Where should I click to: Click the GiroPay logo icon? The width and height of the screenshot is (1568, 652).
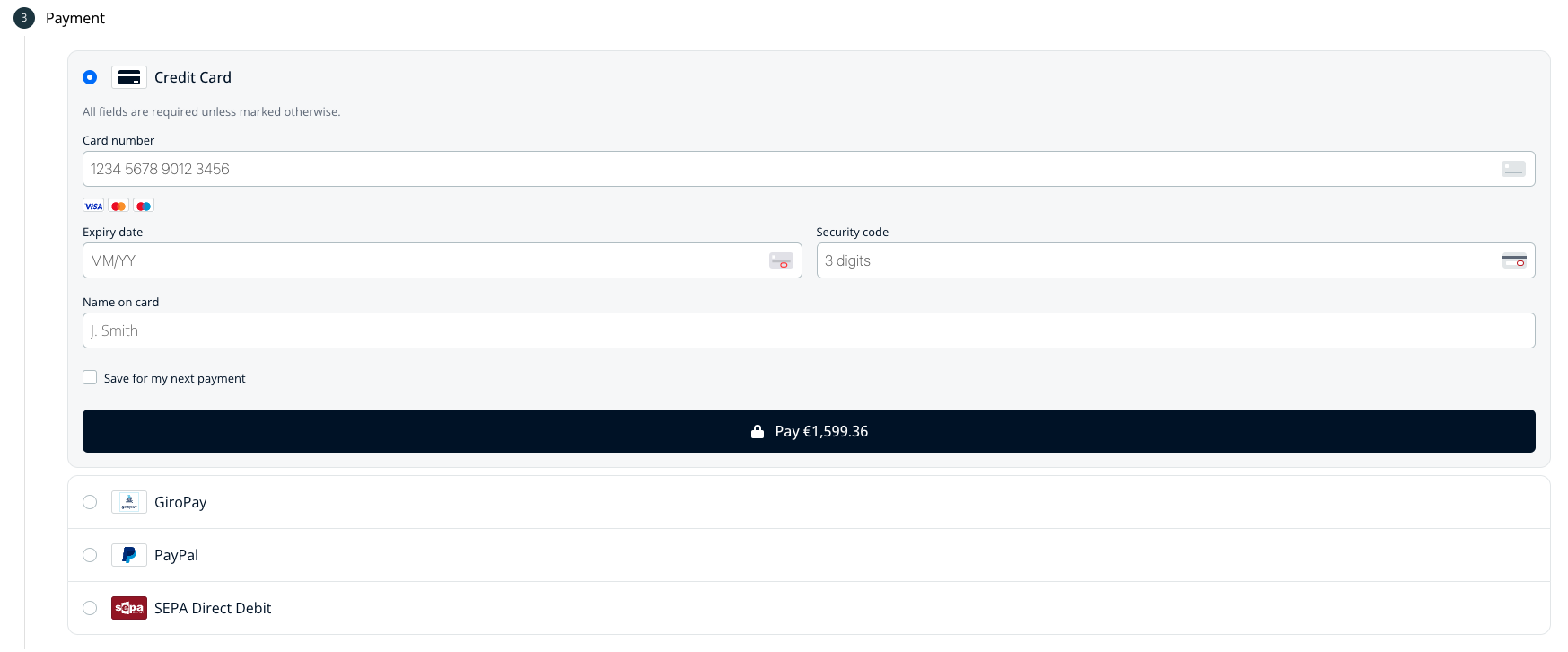click(129, 502)
